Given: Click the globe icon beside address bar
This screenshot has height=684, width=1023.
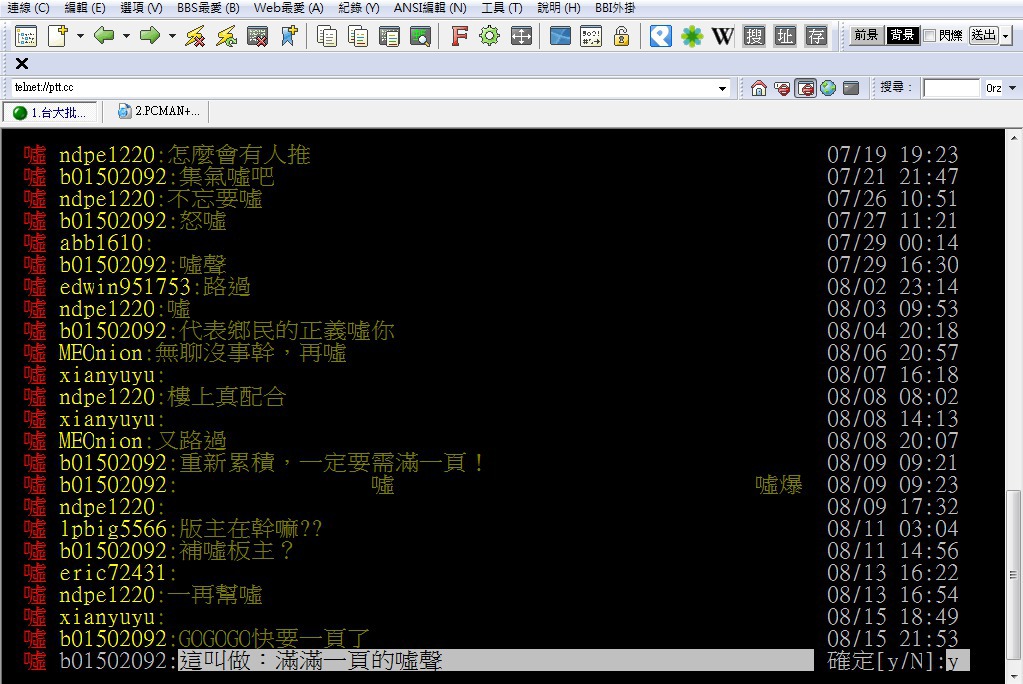Looking at the screenshot, I should (828, 87).
